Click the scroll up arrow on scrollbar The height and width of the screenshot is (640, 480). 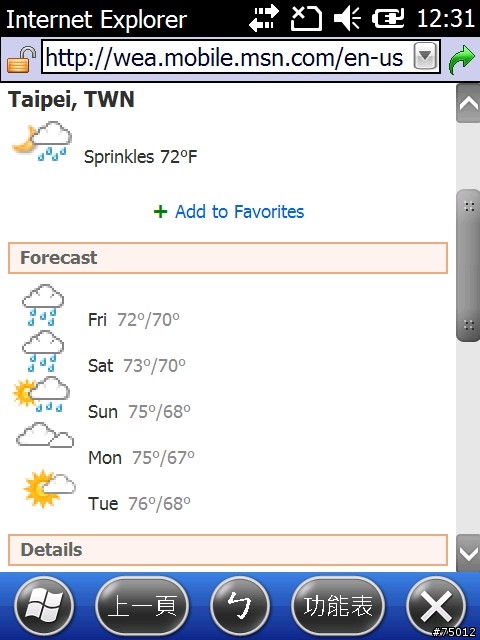[468, 103]
